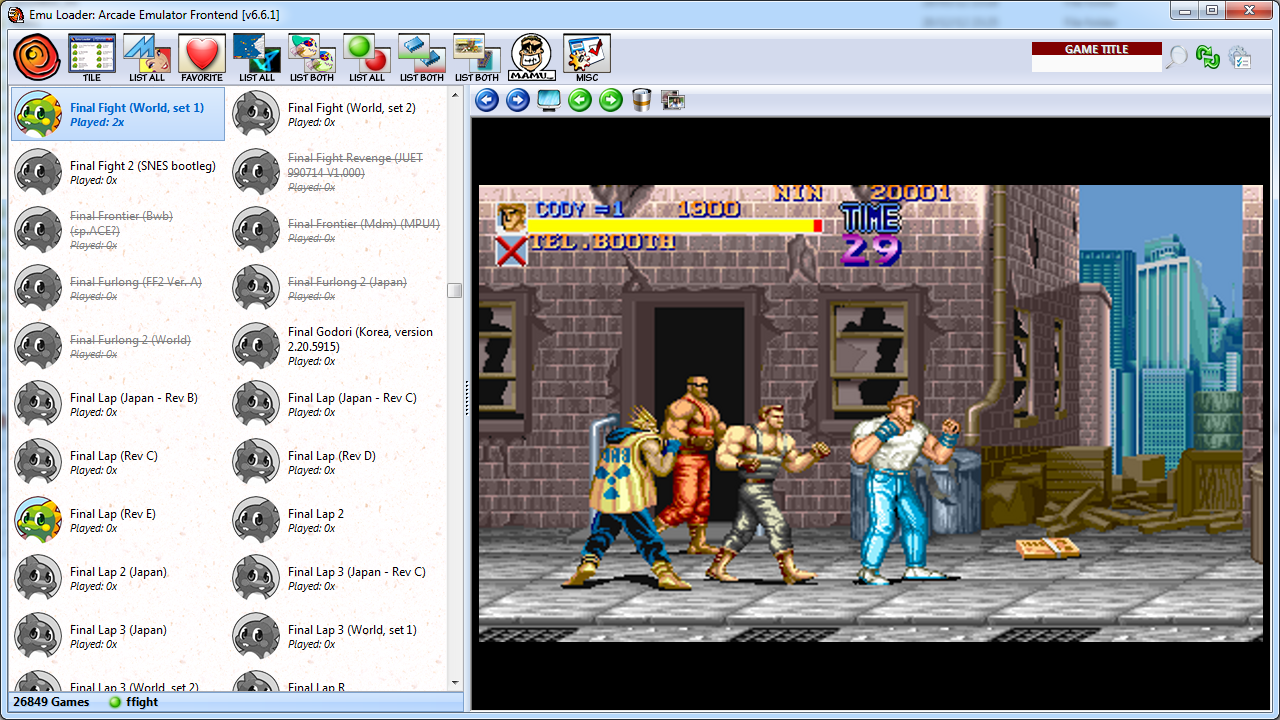Click the magnifying glass search icon
Viewport: 1280px width, 720px height.
1177,57
